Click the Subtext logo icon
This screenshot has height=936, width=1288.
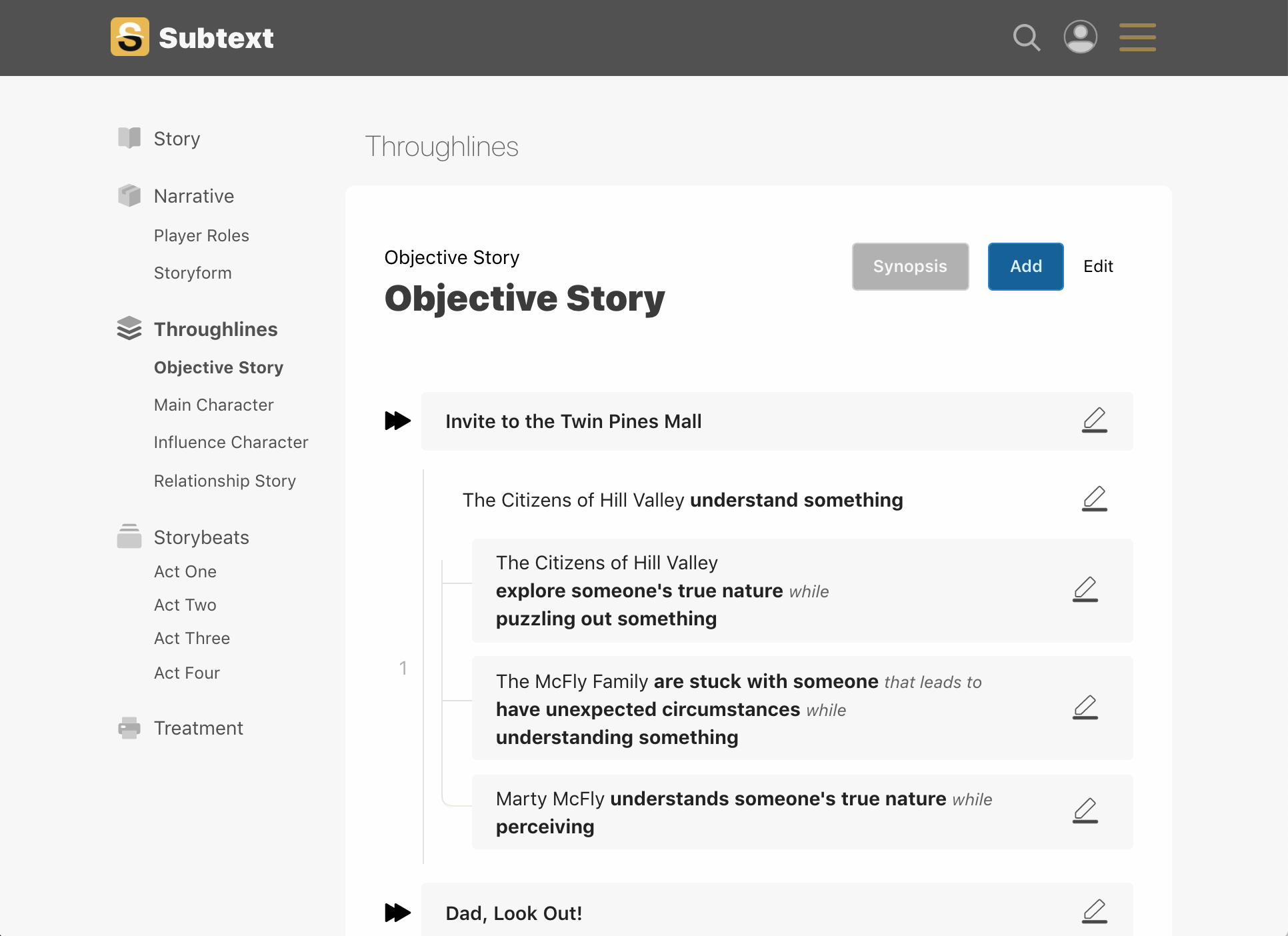pos(130,37)
